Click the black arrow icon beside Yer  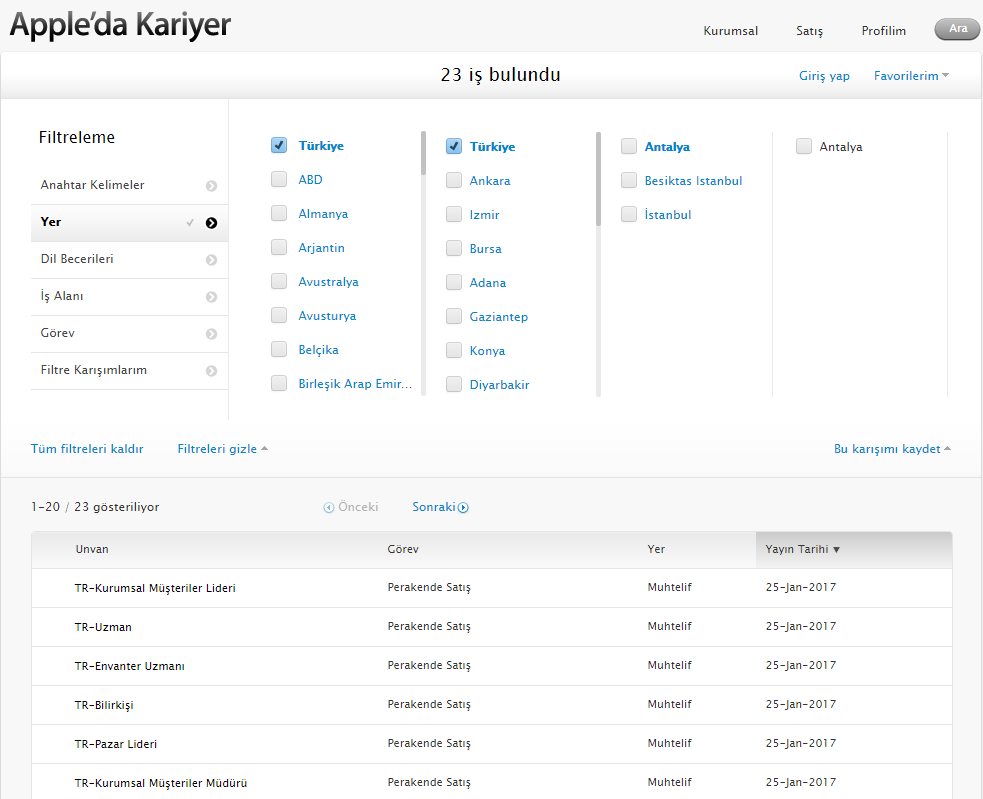tap(211, 223)
